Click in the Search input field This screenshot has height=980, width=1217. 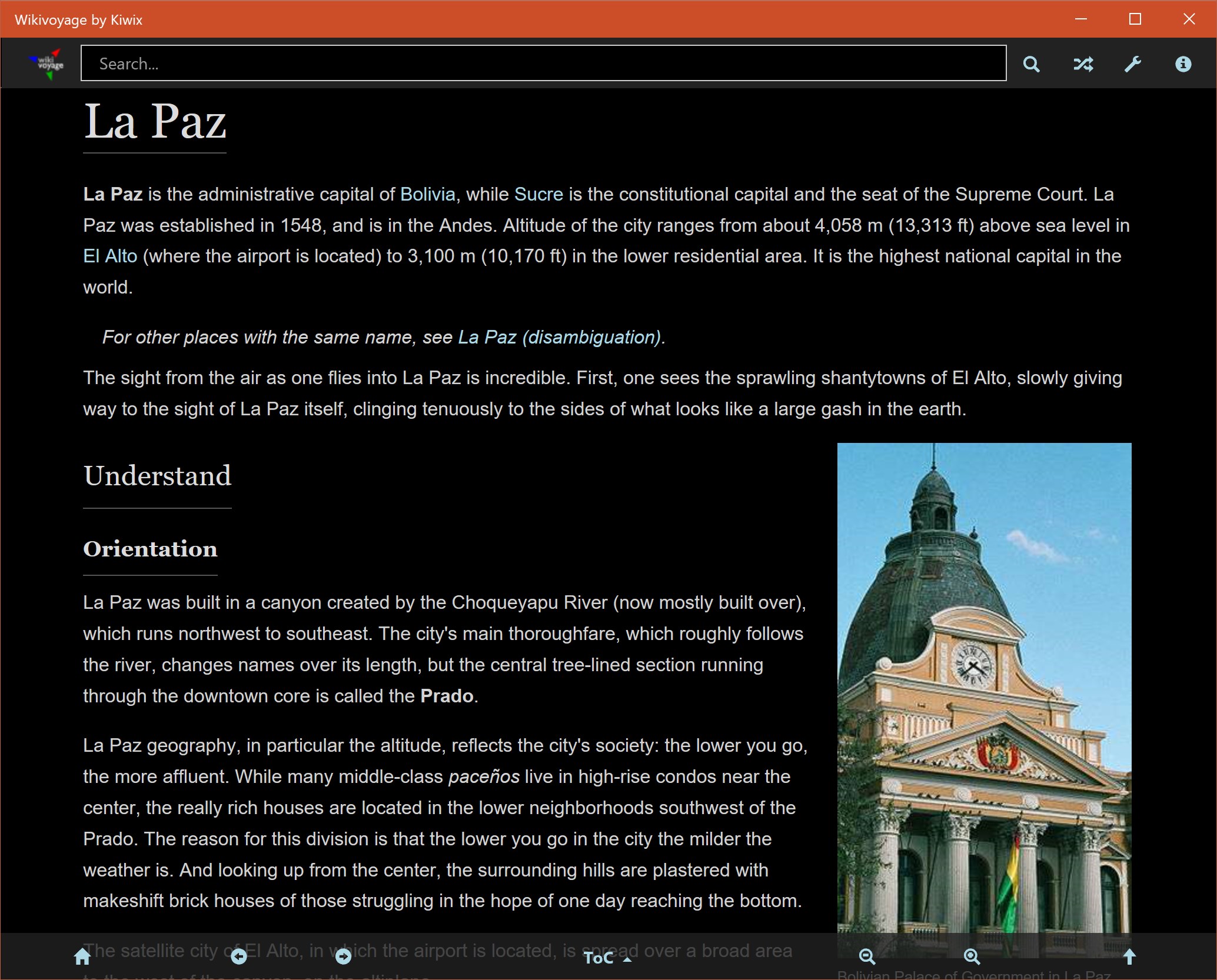pyautogui.click(x=543, y=64)
